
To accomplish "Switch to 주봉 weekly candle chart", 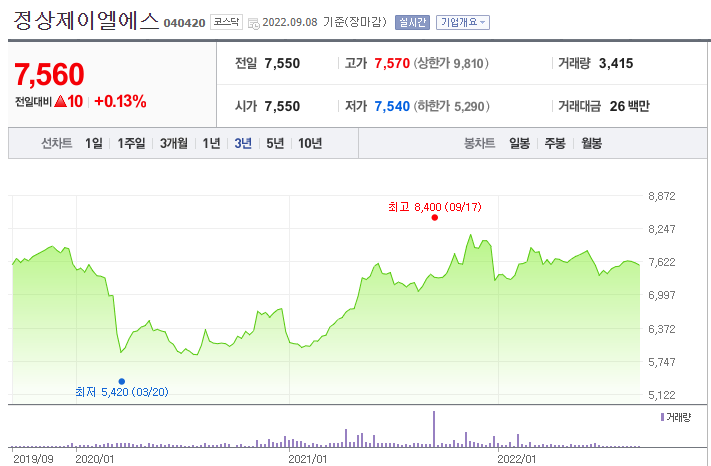I will 555,143.
